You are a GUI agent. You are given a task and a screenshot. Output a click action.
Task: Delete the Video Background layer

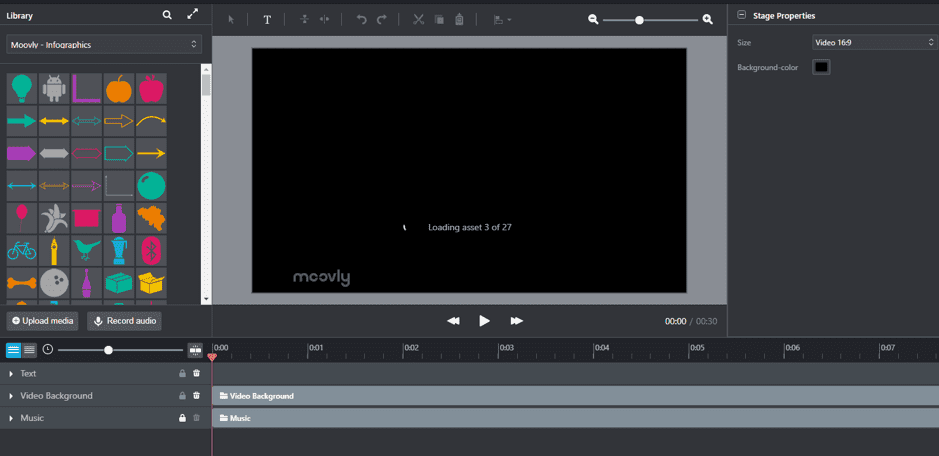[x=196, y=396]
